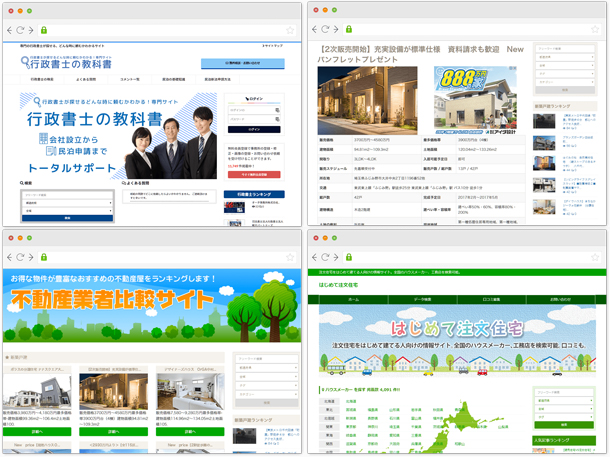
Task: Open last sidebar dropdown in 不動産業者比較サイト window
Action: point(266,394)
